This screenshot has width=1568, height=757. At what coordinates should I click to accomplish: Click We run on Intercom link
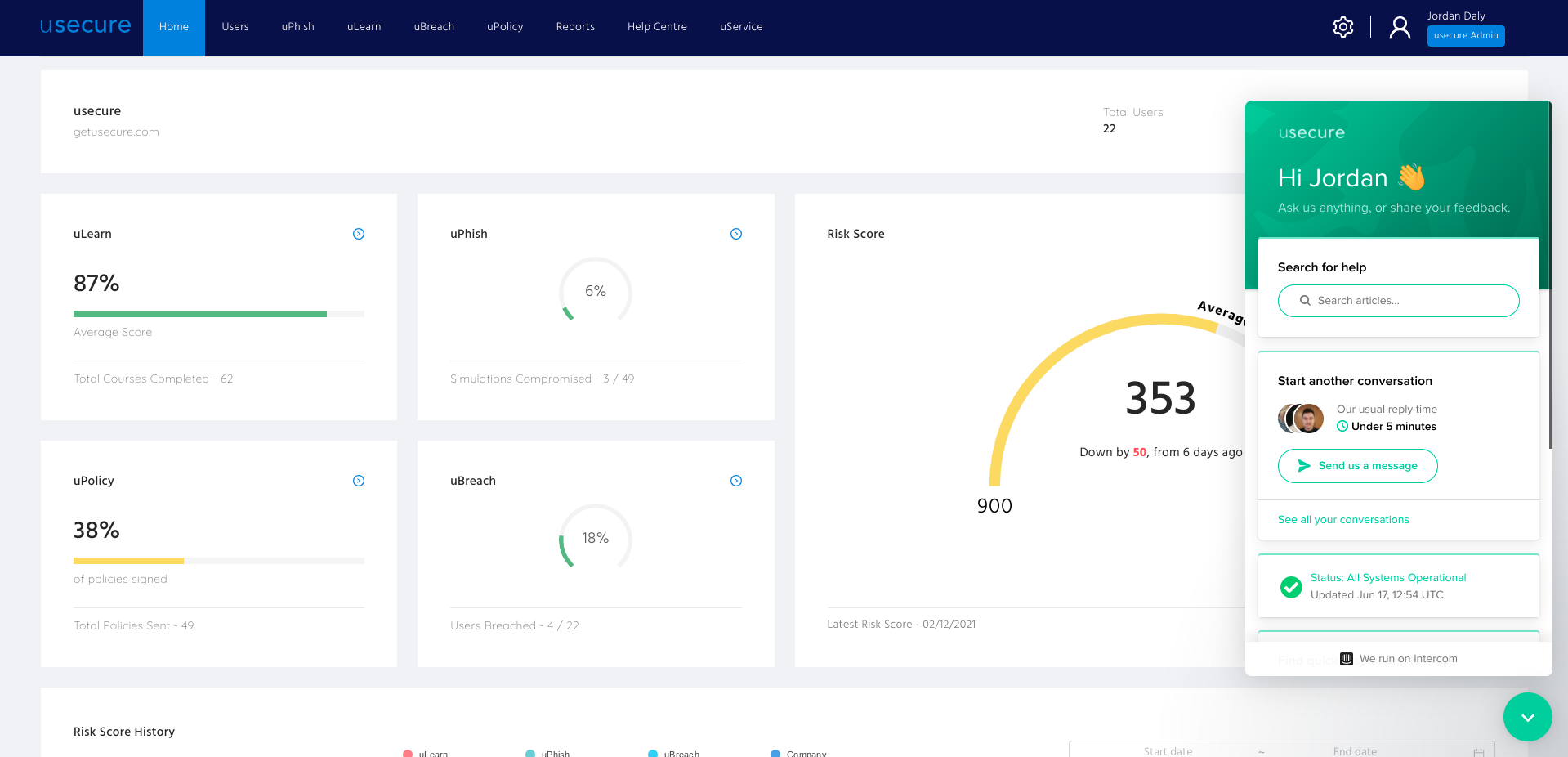tap(1399, 659)
